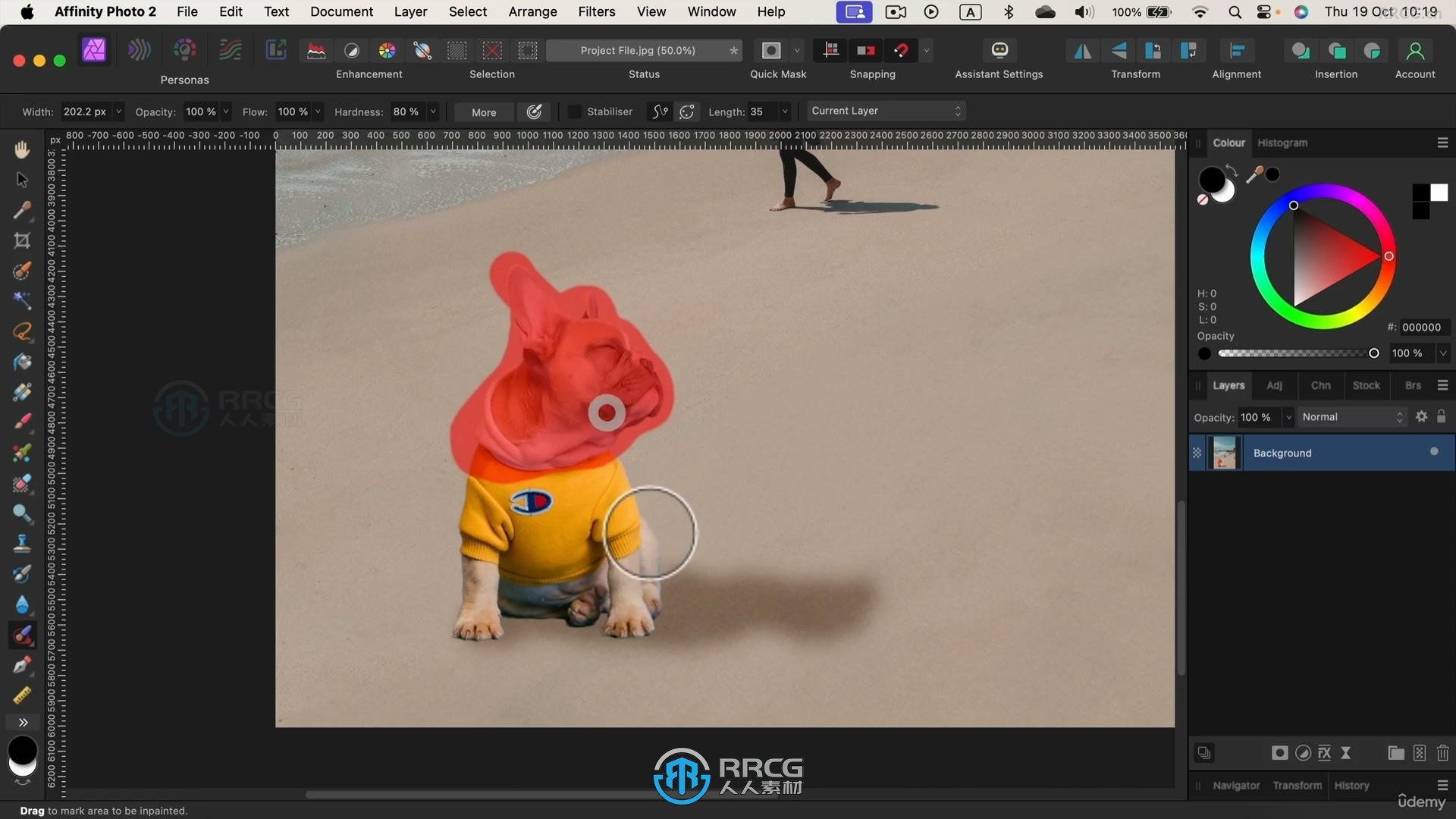The height and width of the screenshot is (819, 1456).
Task: Expand the Quick Mask options arrow
Action: (x=797, y=50)
